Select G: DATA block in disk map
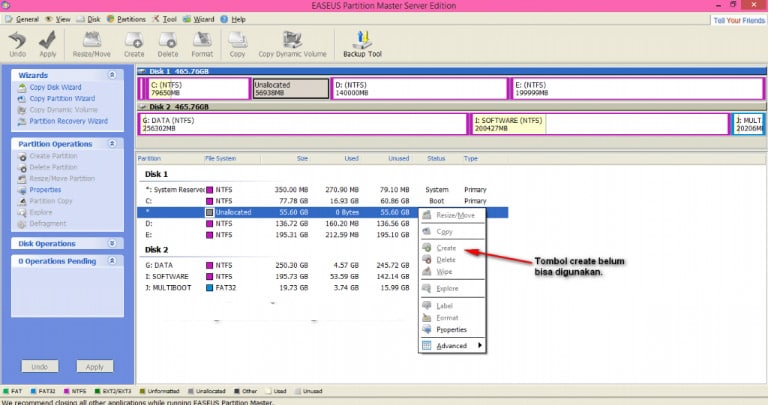This screenshot has height=405, width=769. [303, 124]
